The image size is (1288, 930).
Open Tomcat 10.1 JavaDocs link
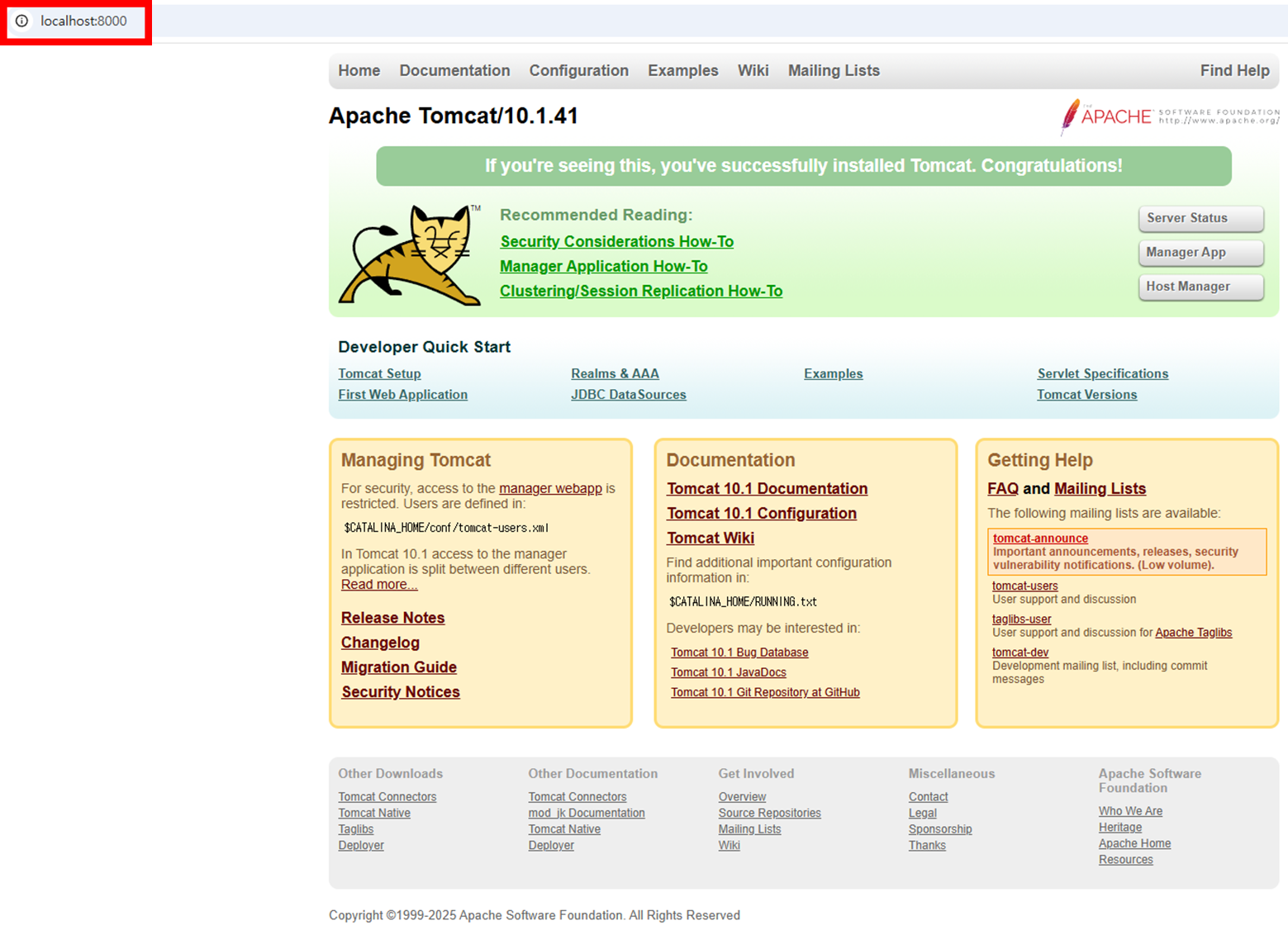coord(728,672)
